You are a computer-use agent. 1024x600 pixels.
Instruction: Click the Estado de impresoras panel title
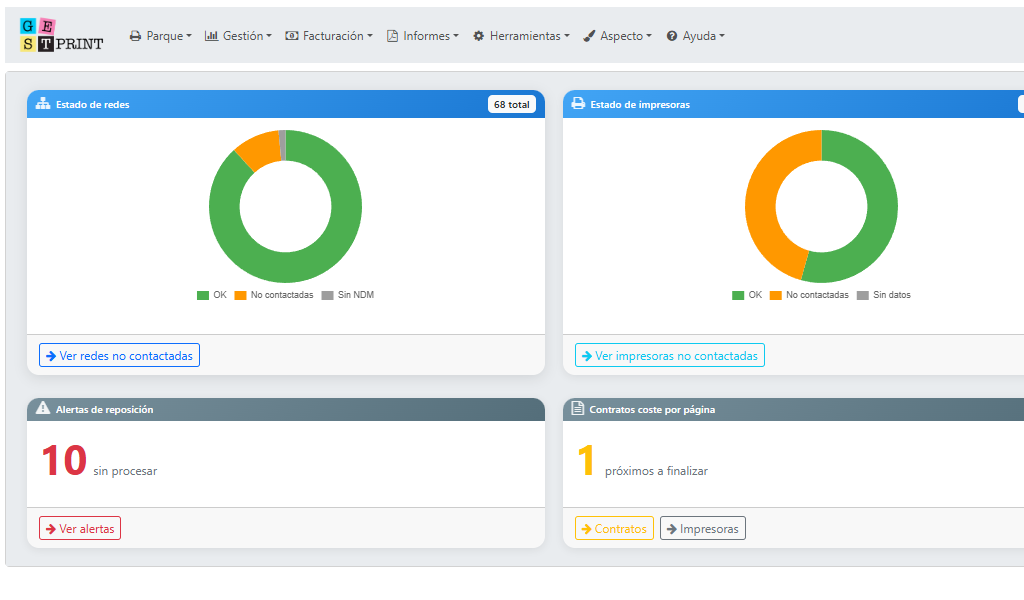640,104
